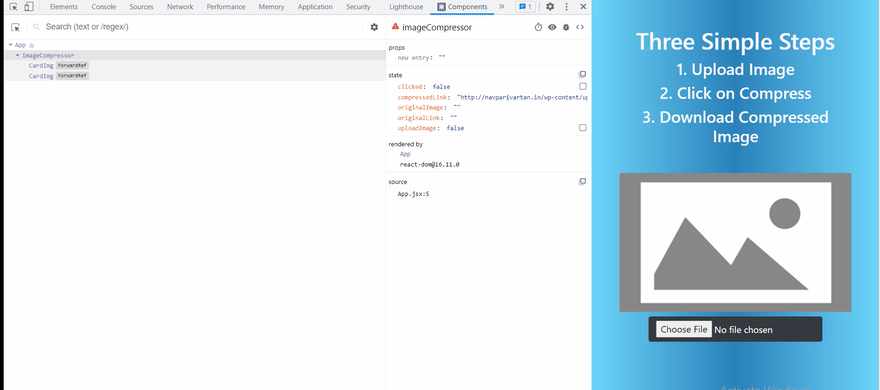This screenshot has width=880, height=390.
Task: Open DevTools settings gear
Action: pos(550,7)
